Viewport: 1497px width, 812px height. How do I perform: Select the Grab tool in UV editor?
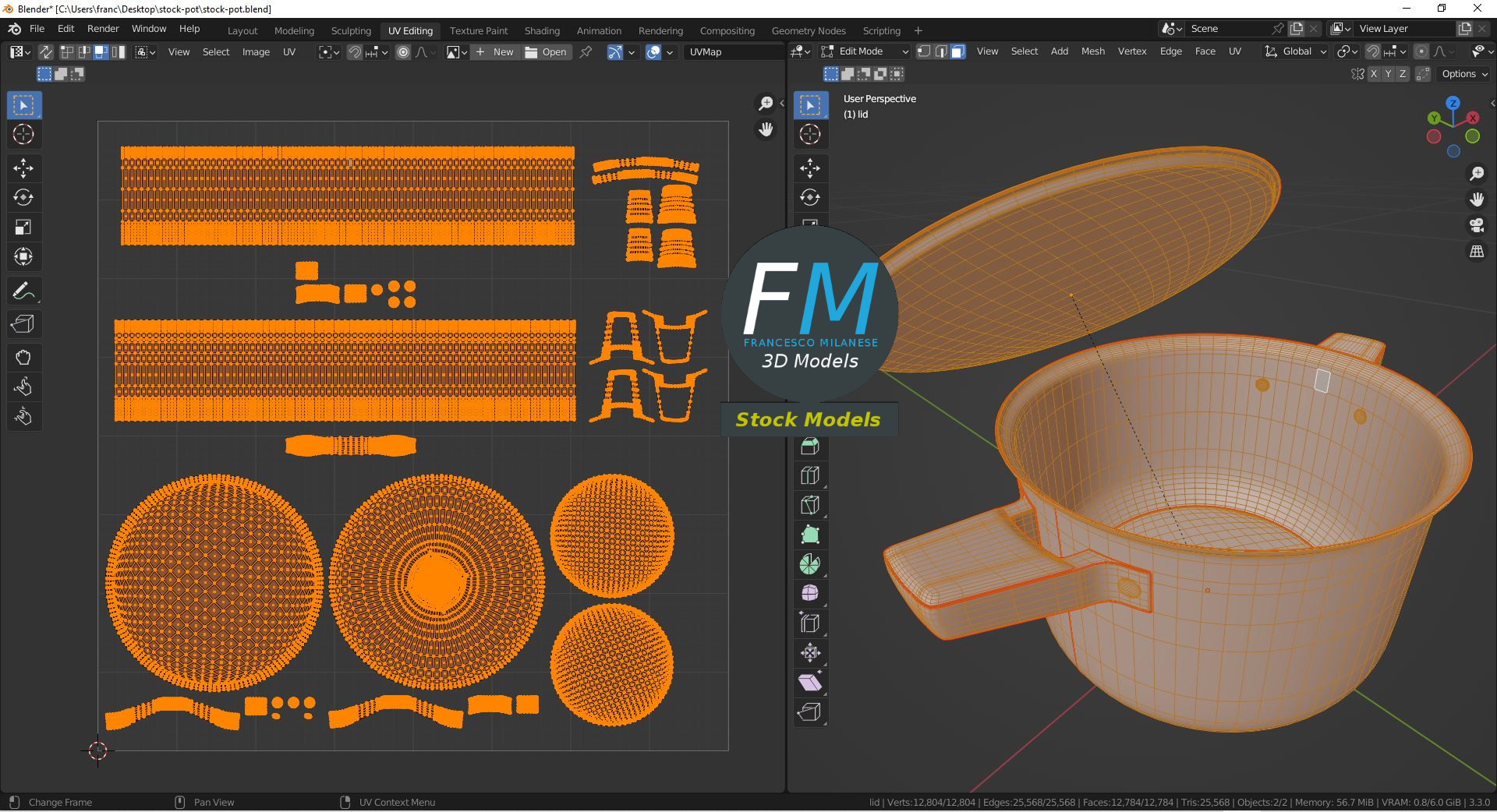(x=23, y=358)
